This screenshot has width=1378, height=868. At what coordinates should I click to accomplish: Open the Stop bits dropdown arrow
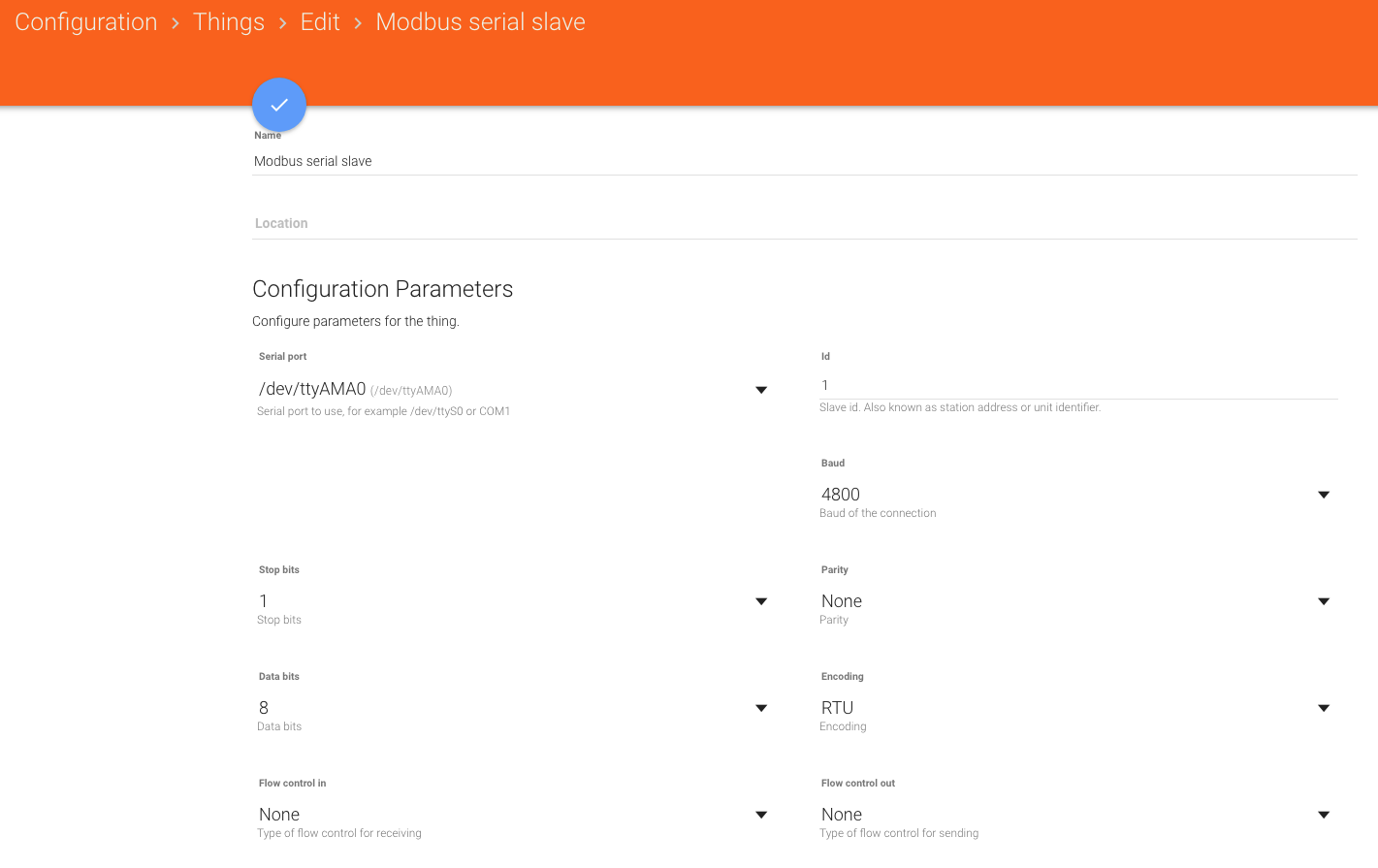pos(761,601)
